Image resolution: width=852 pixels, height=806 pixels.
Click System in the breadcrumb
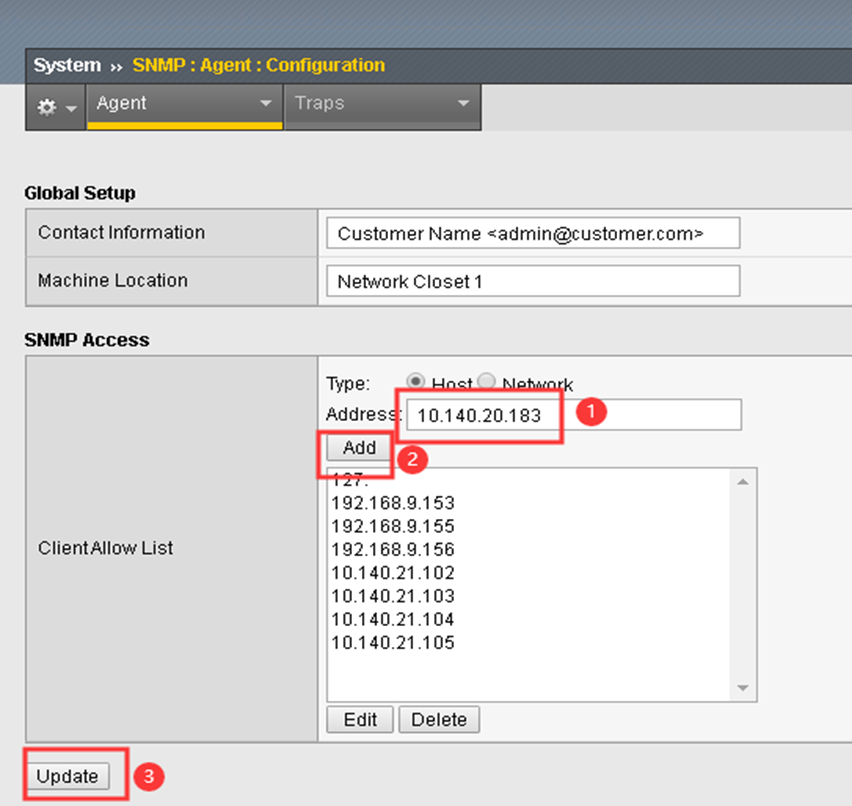[x=67, y=65]
